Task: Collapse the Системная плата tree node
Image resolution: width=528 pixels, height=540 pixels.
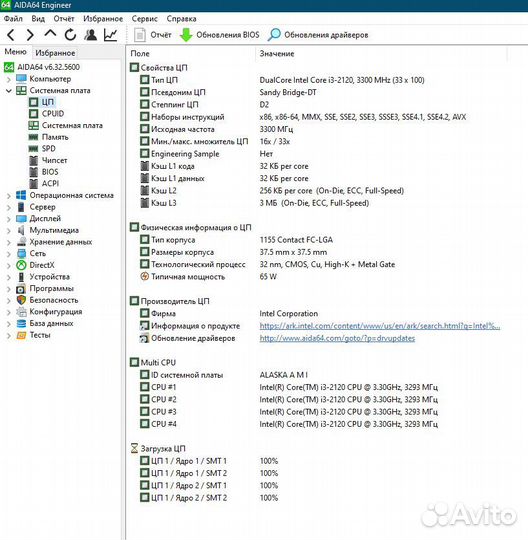Action: 9,91
